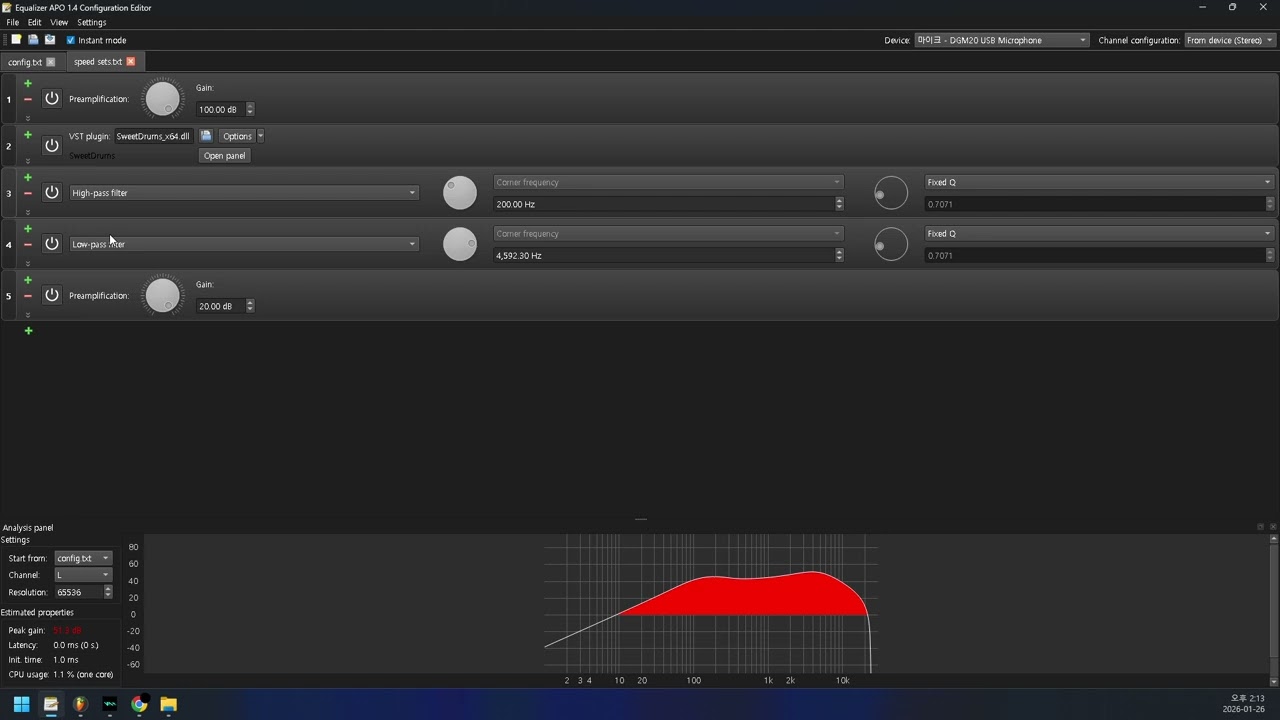
Task: Click the Low-pass Q knob
Action: click(891, 244)
